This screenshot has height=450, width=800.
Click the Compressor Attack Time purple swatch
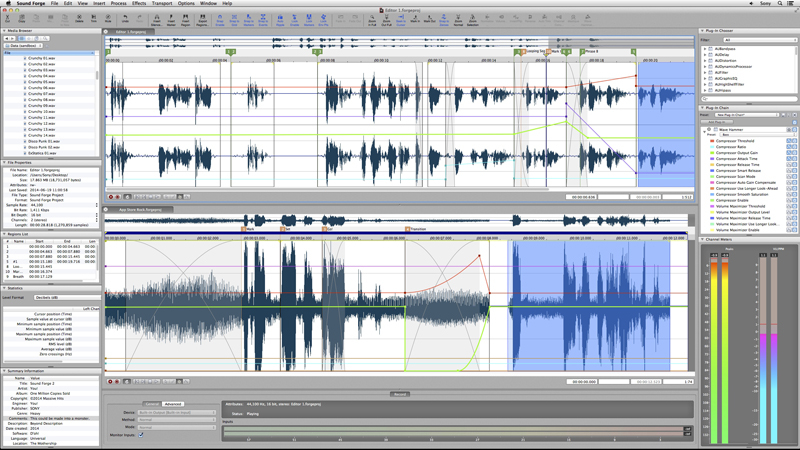(x=712, y=159)
